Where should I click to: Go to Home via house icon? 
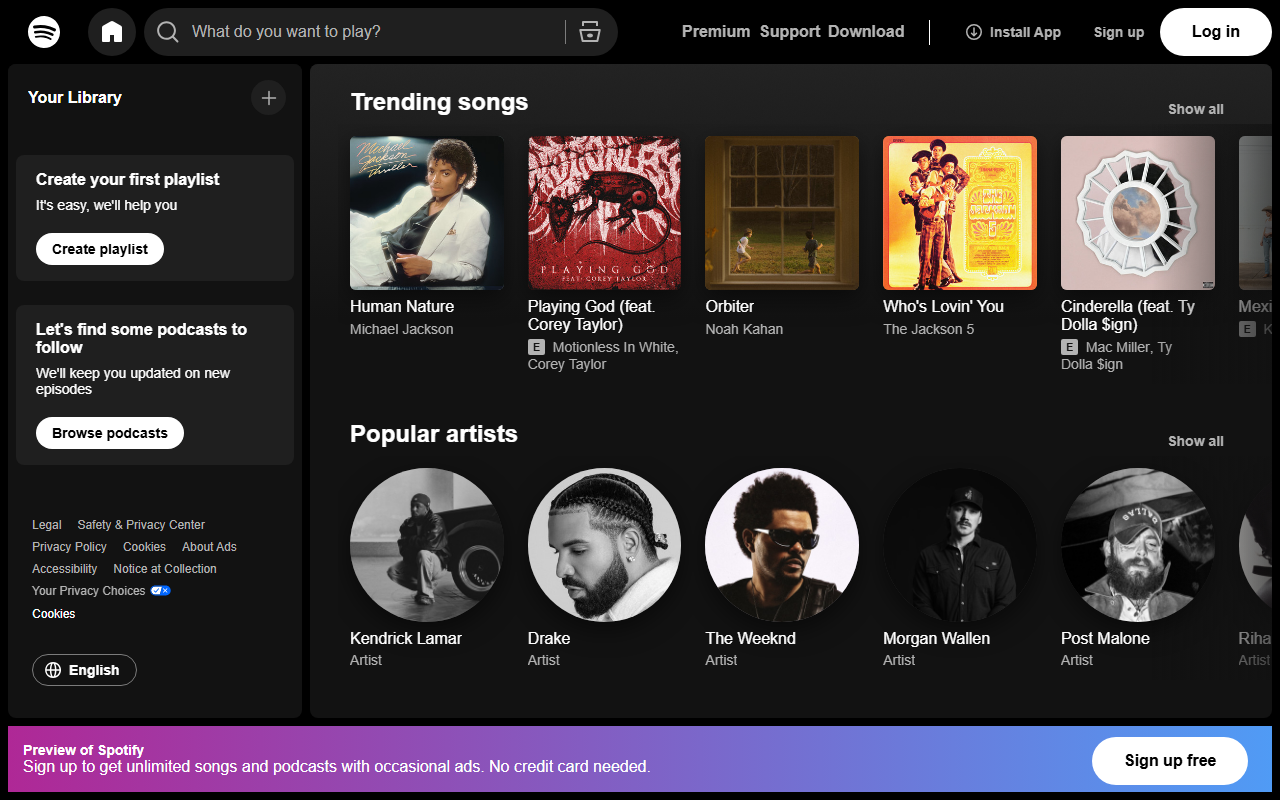point(112,32)
